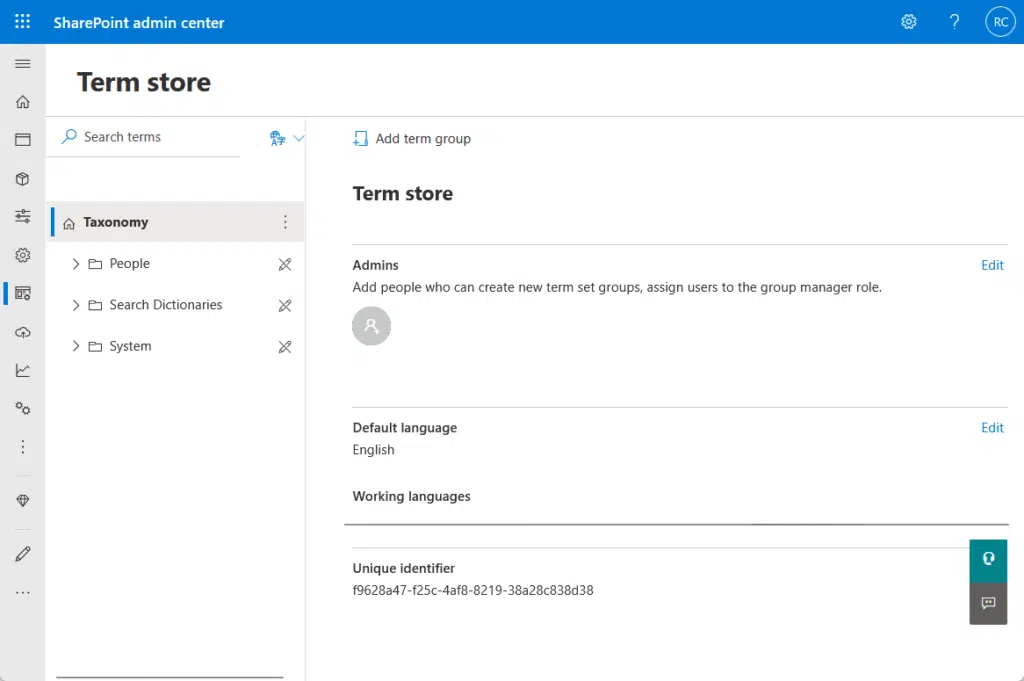Select the unique identifier GUID text
This screenshot has width=1024, height=681.
click(473, 590)
